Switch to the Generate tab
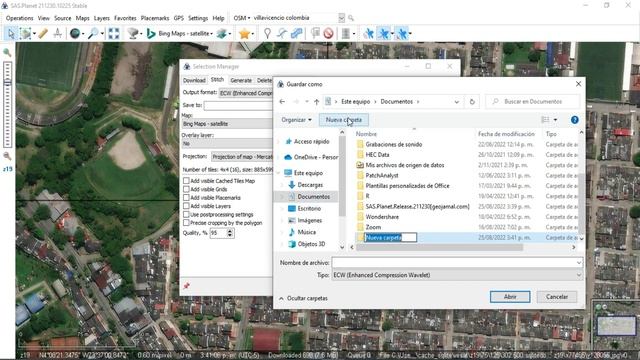The width and height of the screenshot is (640, 360). 241,80
